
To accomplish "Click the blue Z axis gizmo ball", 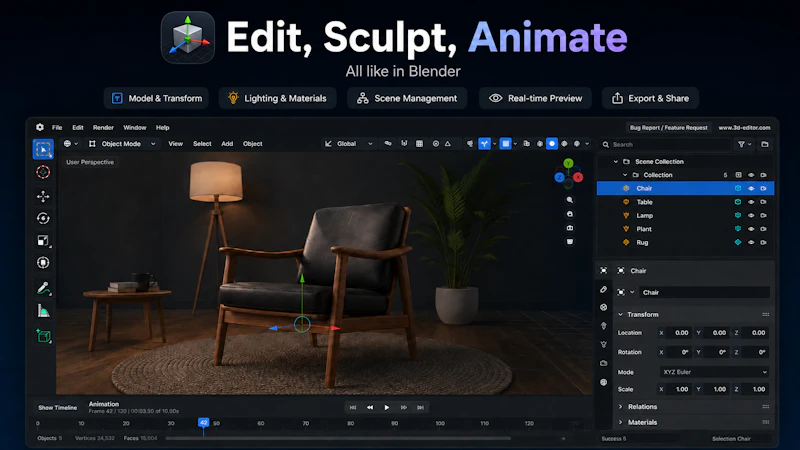I will [560, 177].
